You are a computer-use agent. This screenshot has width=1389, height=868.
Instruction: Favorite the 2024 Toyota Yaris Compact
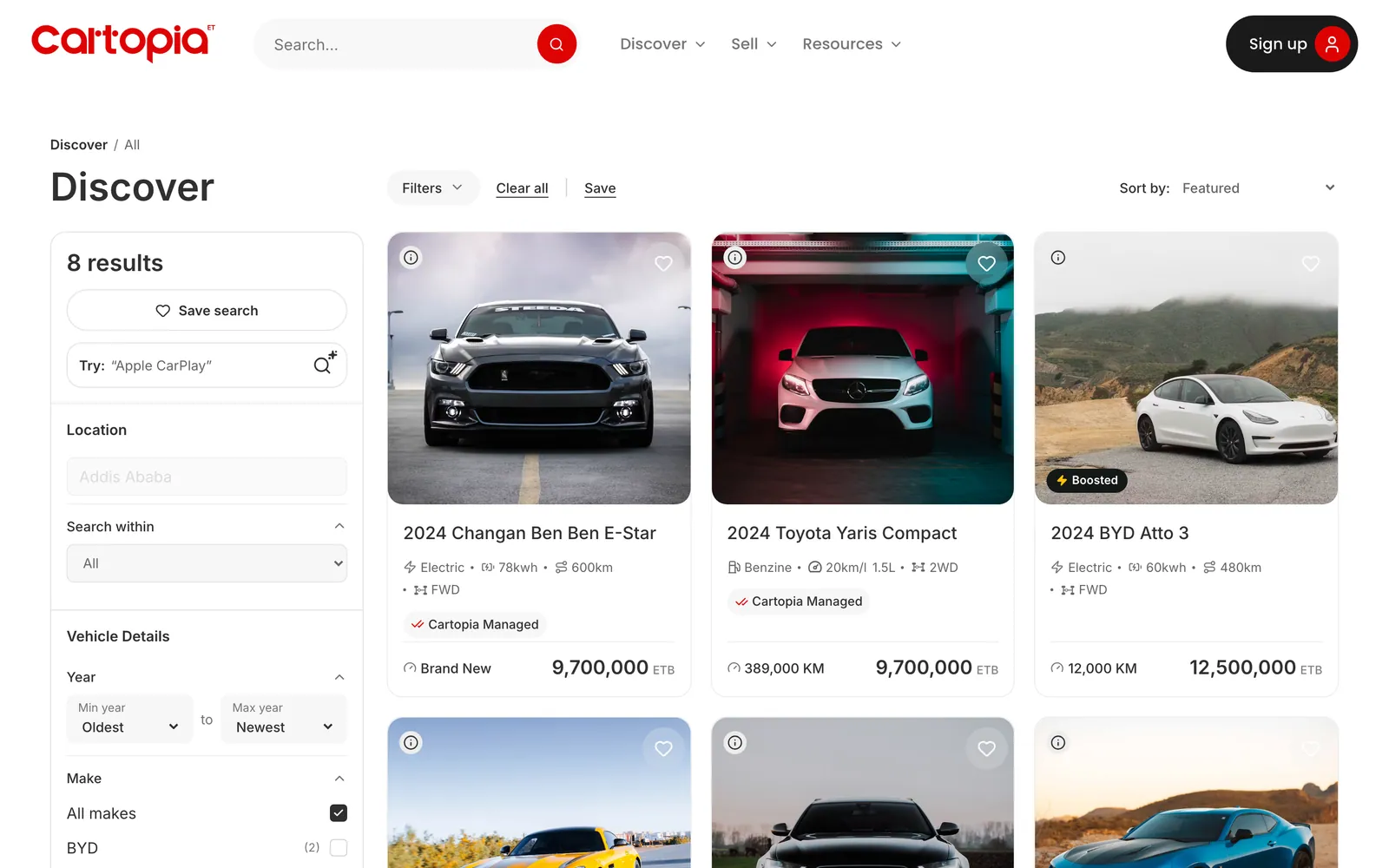(987, 263)
